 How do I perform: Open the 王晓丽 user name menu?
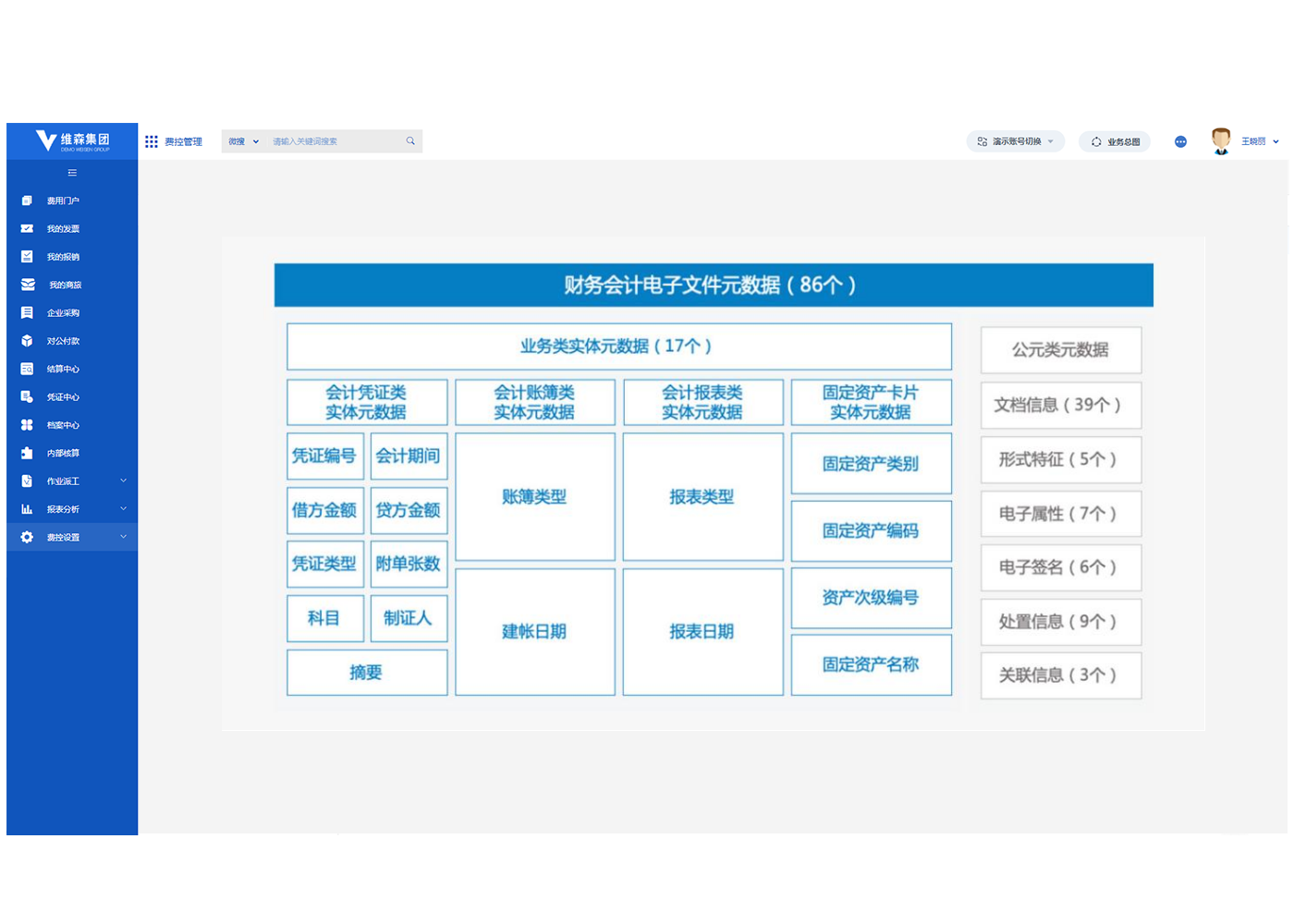tap(1254, 141)
